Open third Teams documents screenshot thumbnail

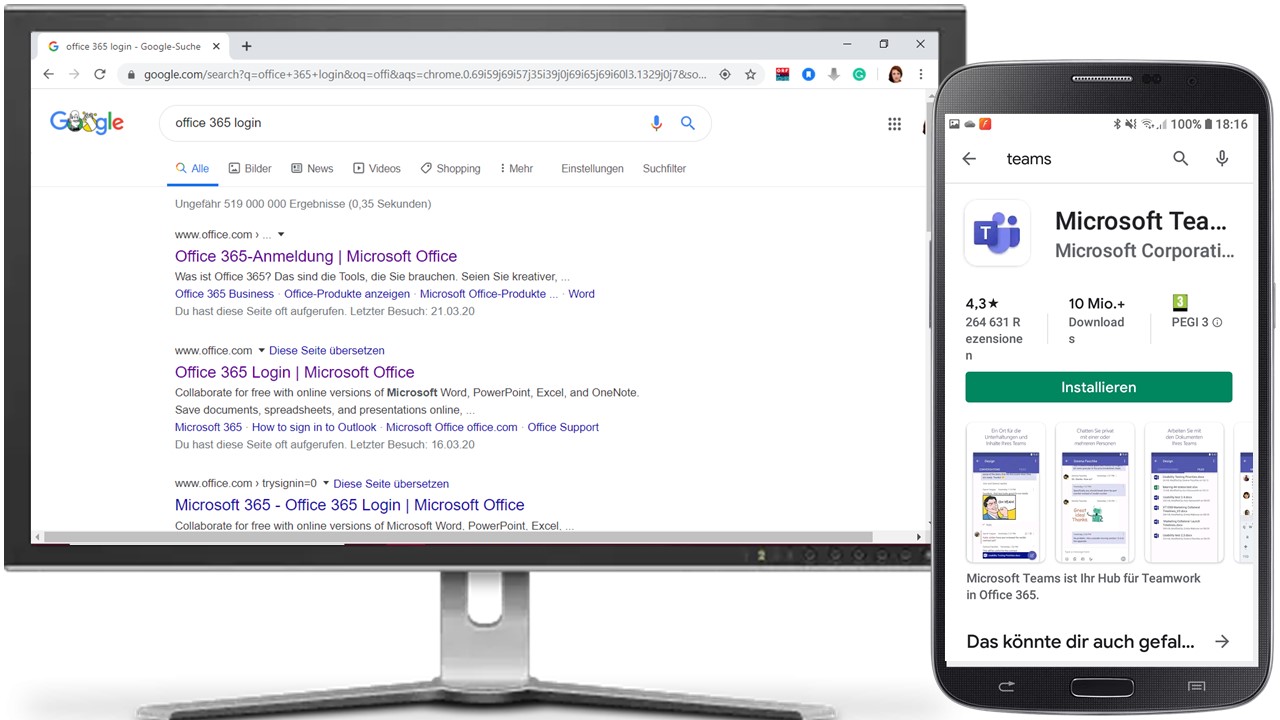tap(1184, 493)
